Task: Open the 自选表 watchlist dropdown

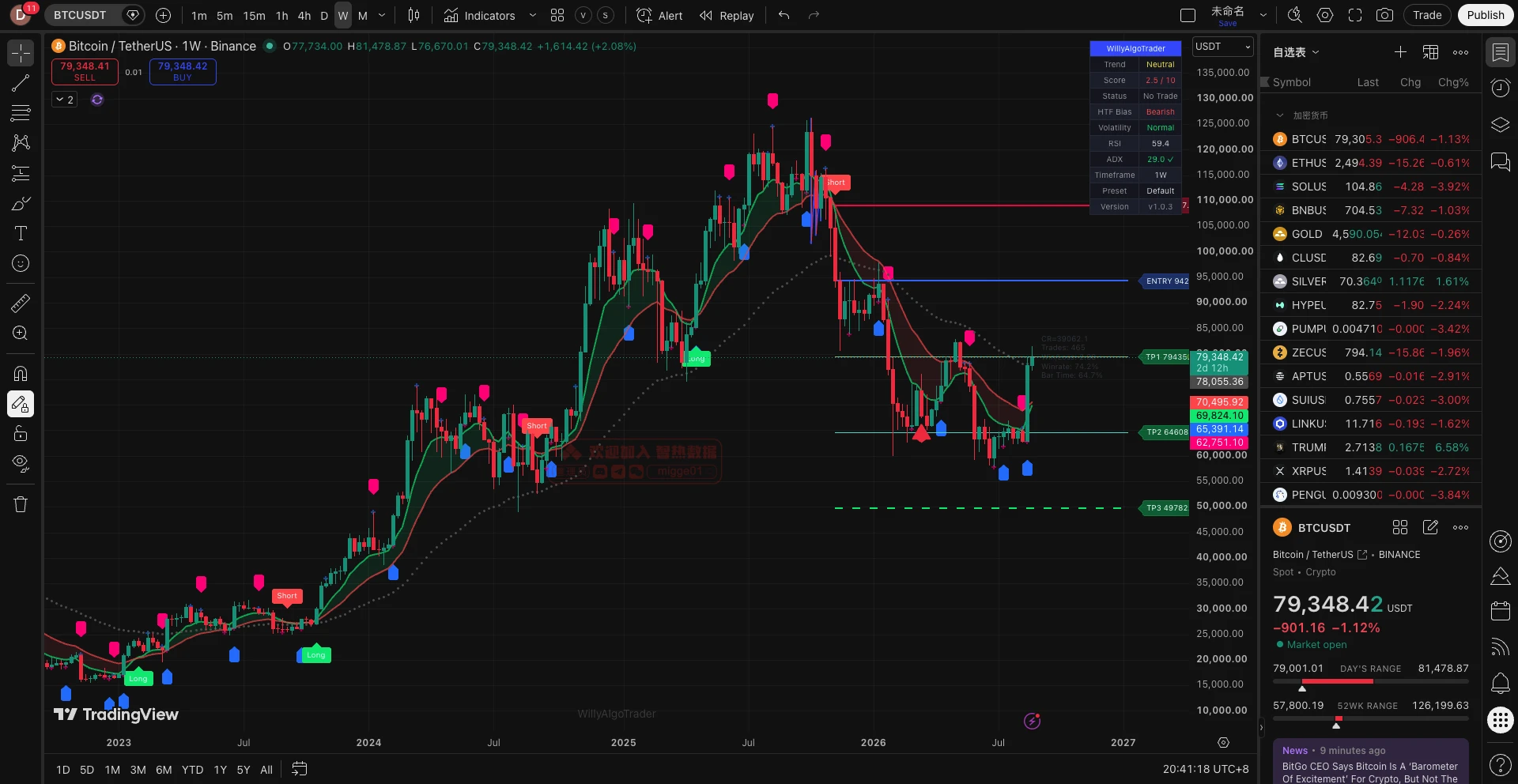Action: [x=1296, y=52]
